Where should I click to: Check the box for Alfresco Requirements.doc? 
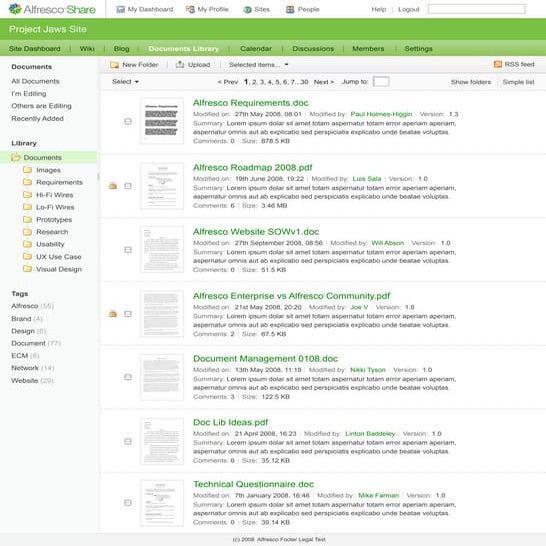128,121
